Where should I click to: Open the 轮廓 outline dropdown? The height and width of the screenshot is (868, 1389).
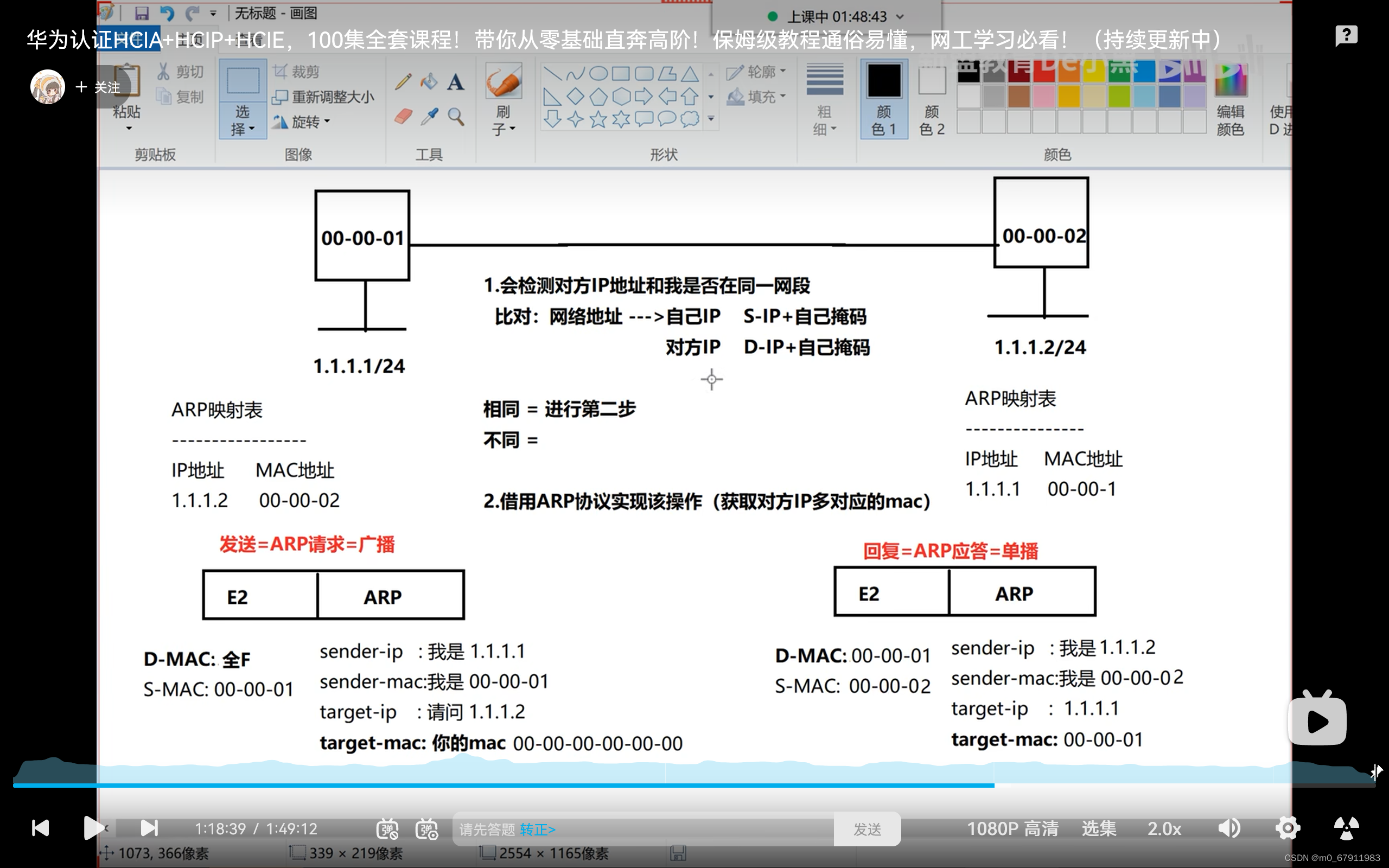pyautogui.click(x=756, y=72)
